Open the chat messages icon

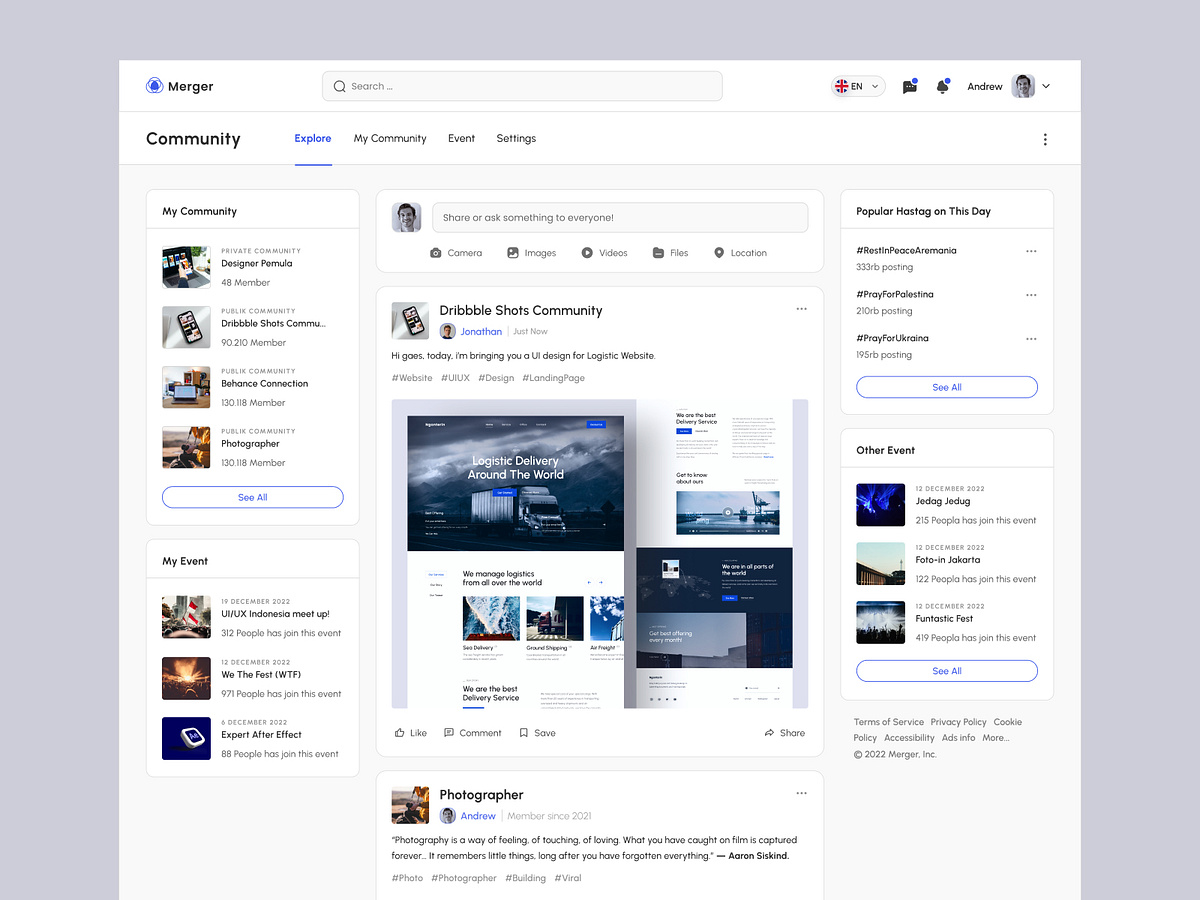pos(910,87)
